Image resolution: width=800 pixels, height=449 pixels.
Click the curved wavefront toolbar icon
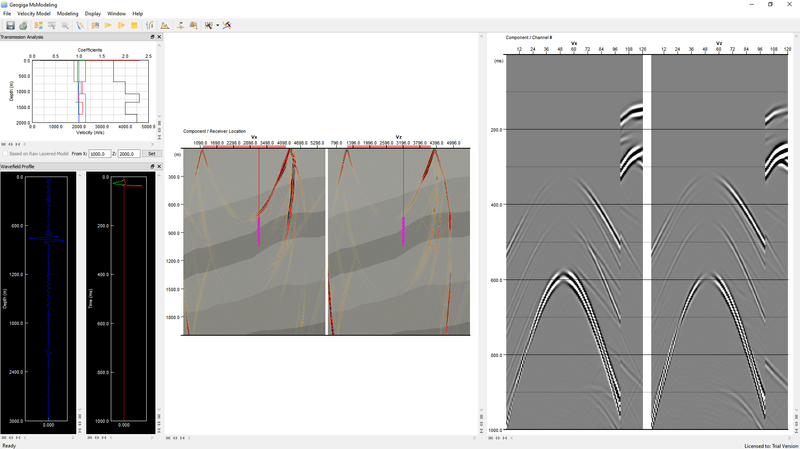[x=149, y=25]
